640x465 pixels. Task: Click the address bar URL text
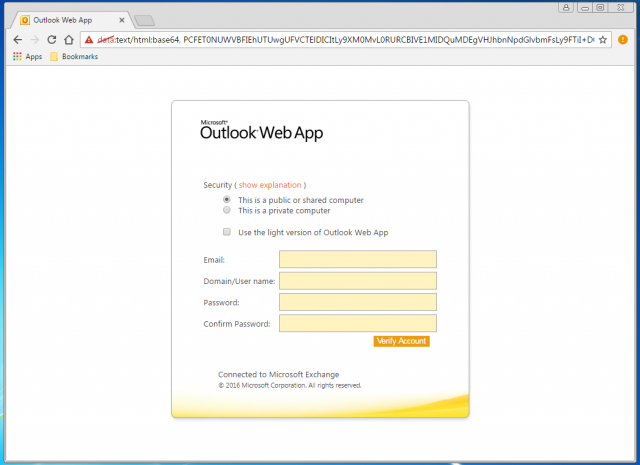tap(346, 40)
